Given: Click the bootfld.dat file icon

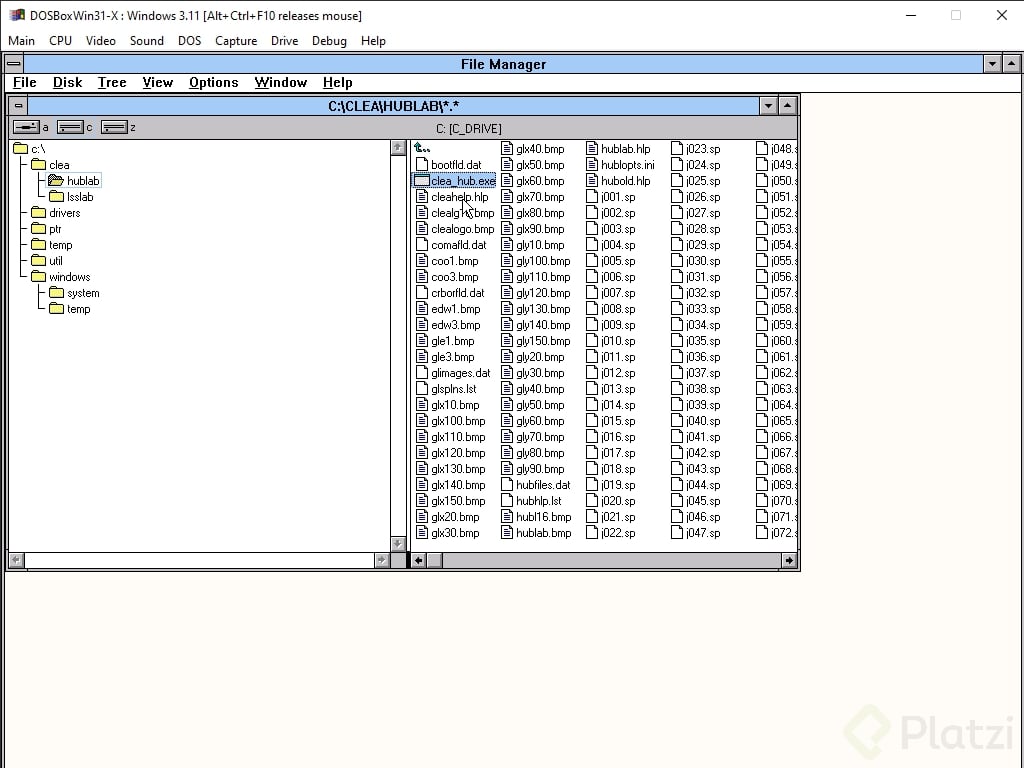Looking at the screenshot, I should [422, 165].
